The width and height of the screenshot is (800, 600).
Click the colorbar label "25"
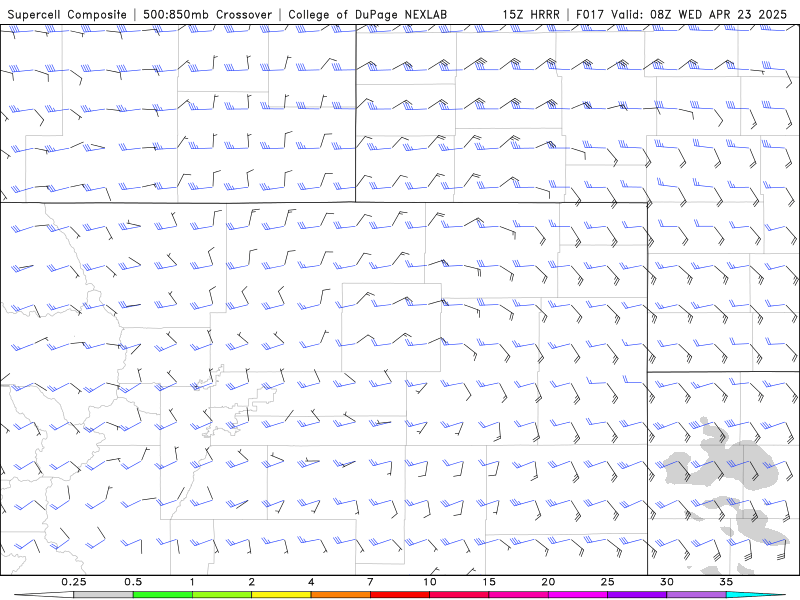[x=607, y=582]
